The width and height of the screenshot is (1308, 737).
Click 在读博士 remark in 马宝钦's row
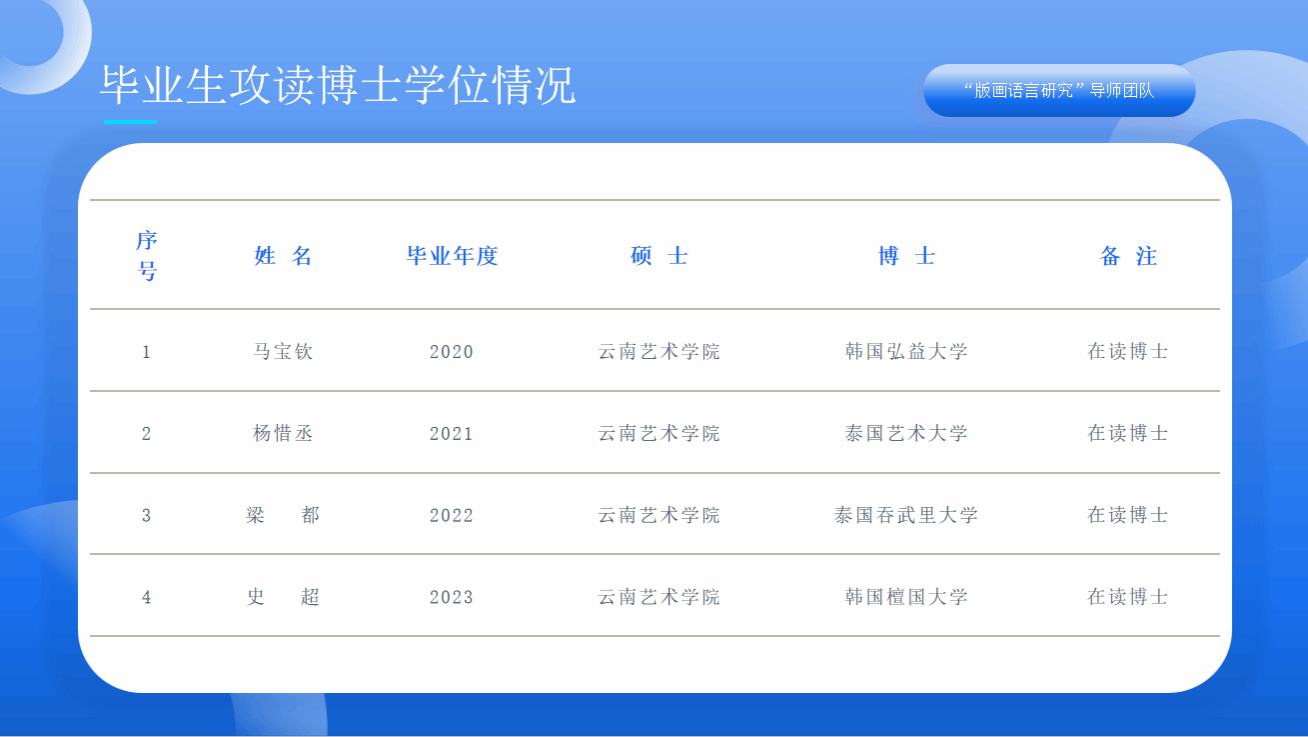point(1128,352)
